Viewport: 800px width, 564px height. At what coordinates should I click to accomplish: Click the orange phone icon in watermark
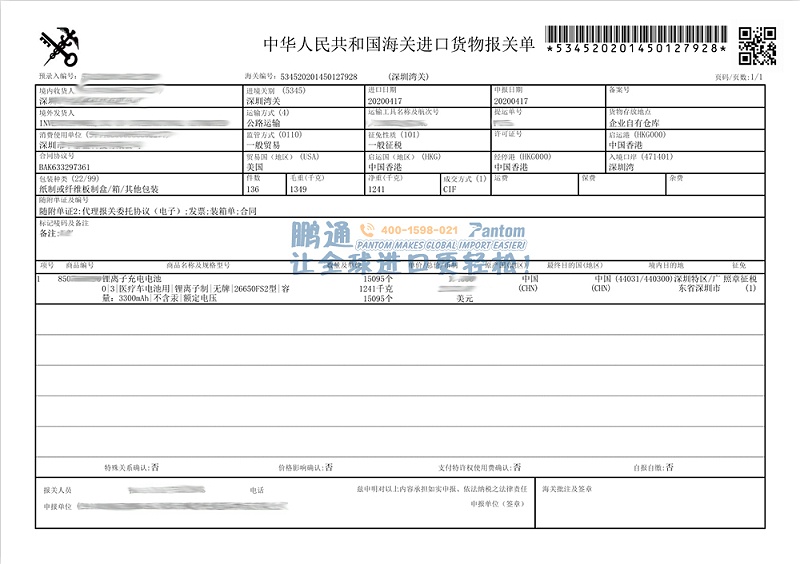tap(365, 231)
